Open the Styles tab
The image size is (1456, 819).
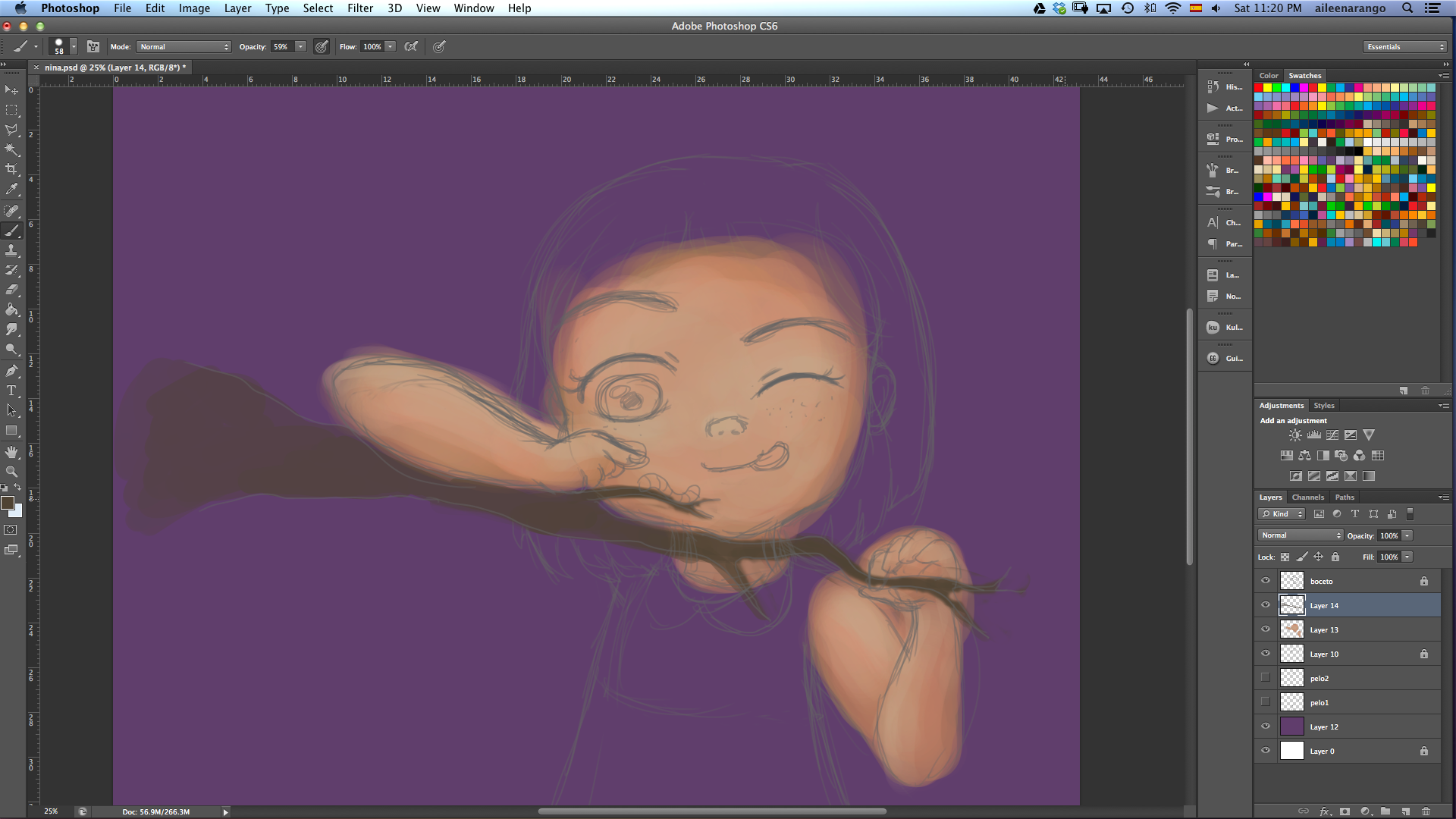[1323, 406]
